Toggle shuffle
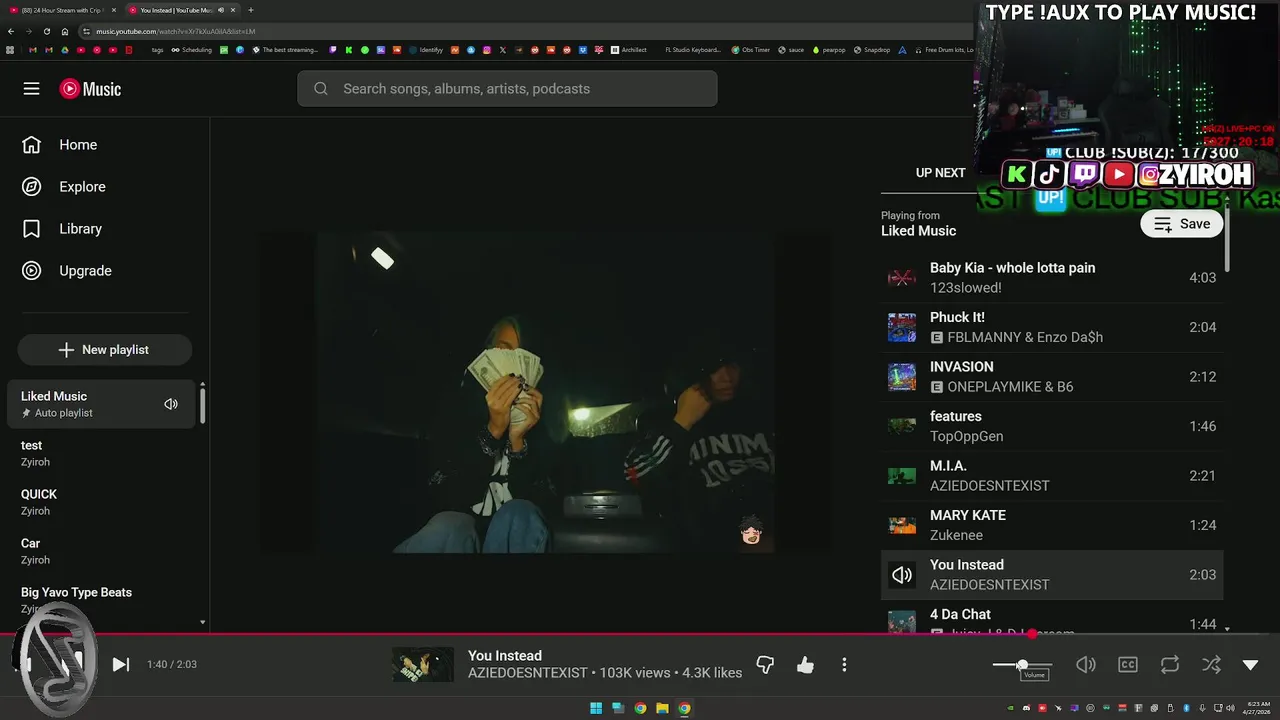Image resolution: width=1280 pixels, height=720 pixels. coord(1211,665)
